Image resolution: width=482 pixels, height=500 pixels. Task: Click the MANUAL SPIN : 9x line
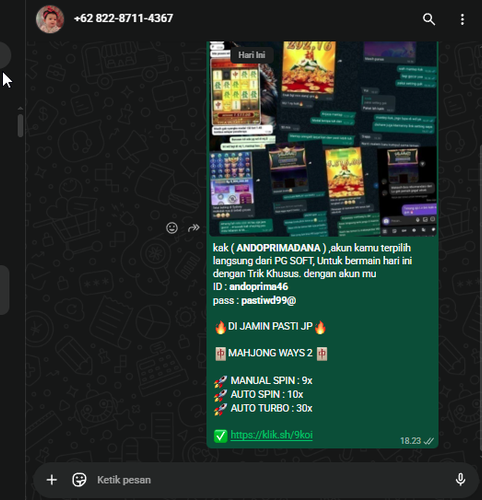point(263,380)
